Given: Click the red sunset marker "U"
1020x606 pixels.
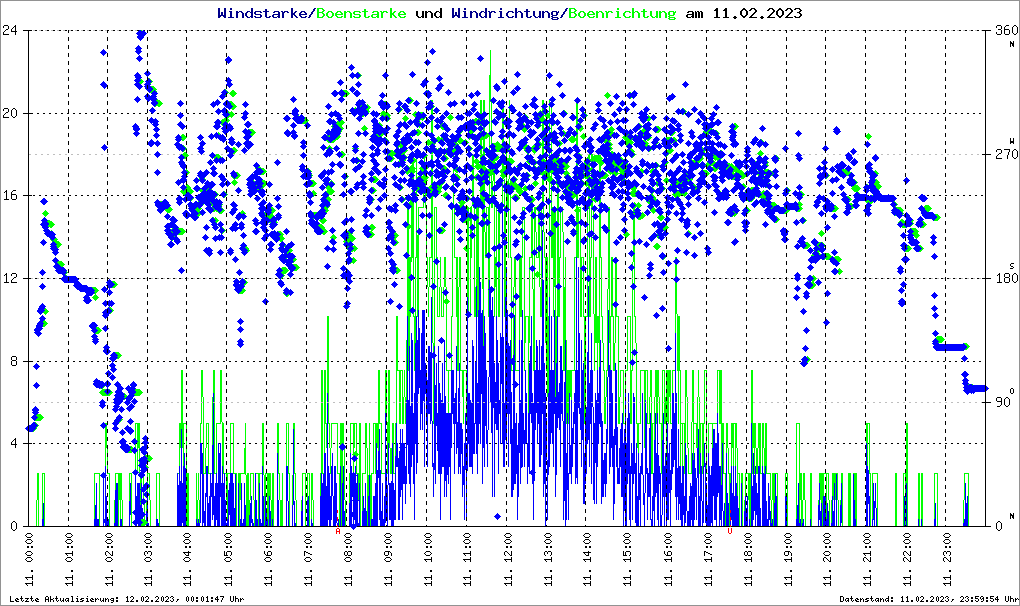Looking at the screenshot, I should 730,531.
